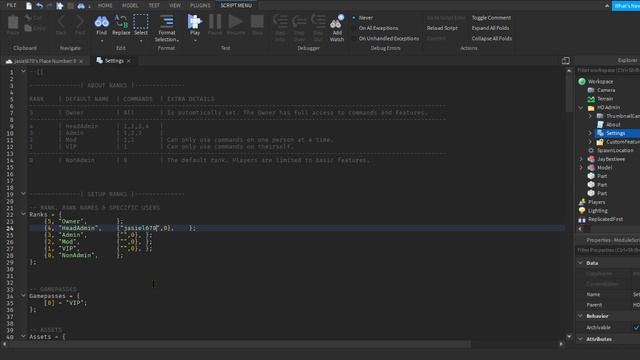Switch to the MODEL ribbon tab
Screen dimensions: 640x360
pos(130,5)
